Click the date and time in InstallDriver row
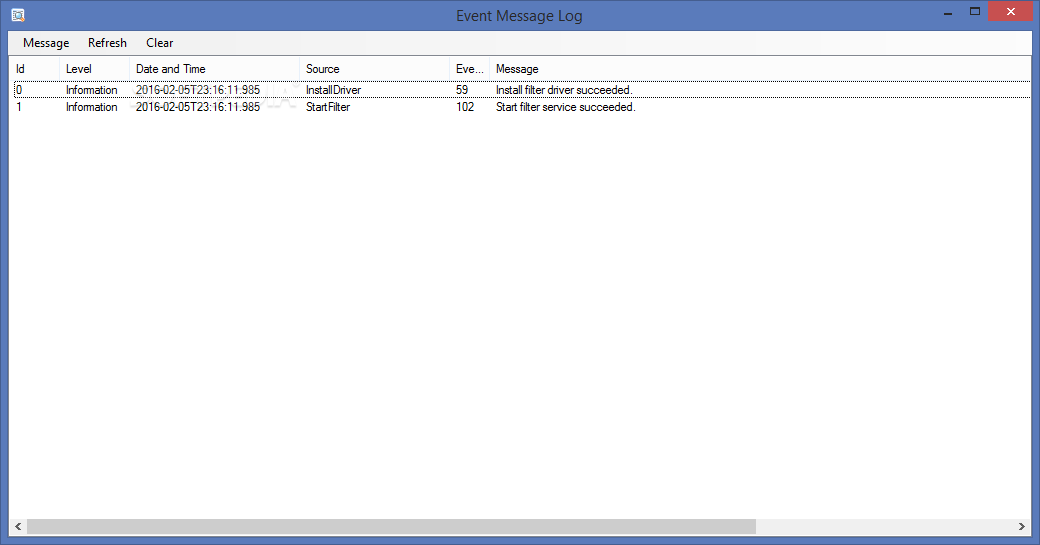 [198, 90]
